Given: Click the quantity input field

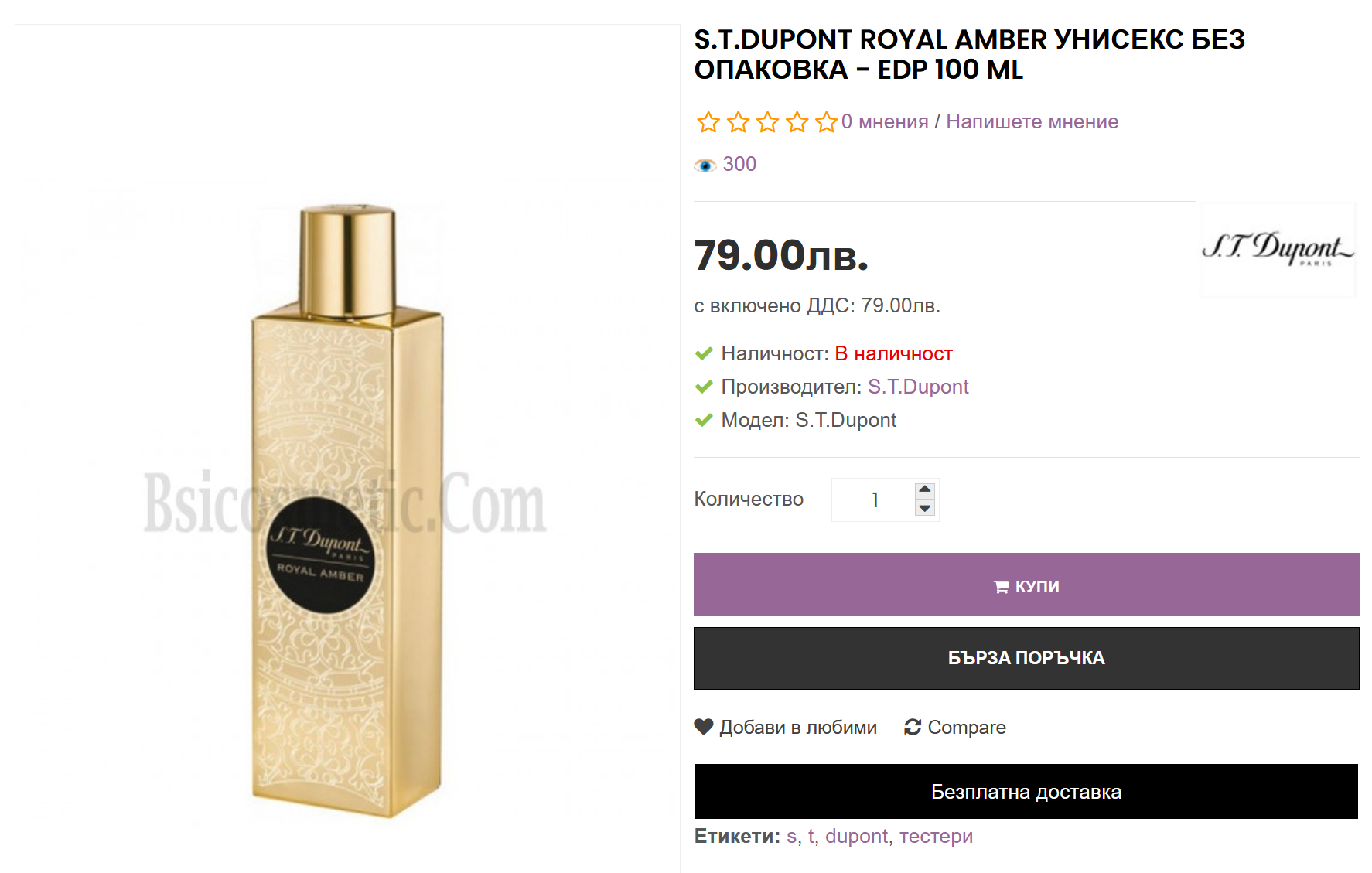Looking at the screenshot, I should 875,500.
